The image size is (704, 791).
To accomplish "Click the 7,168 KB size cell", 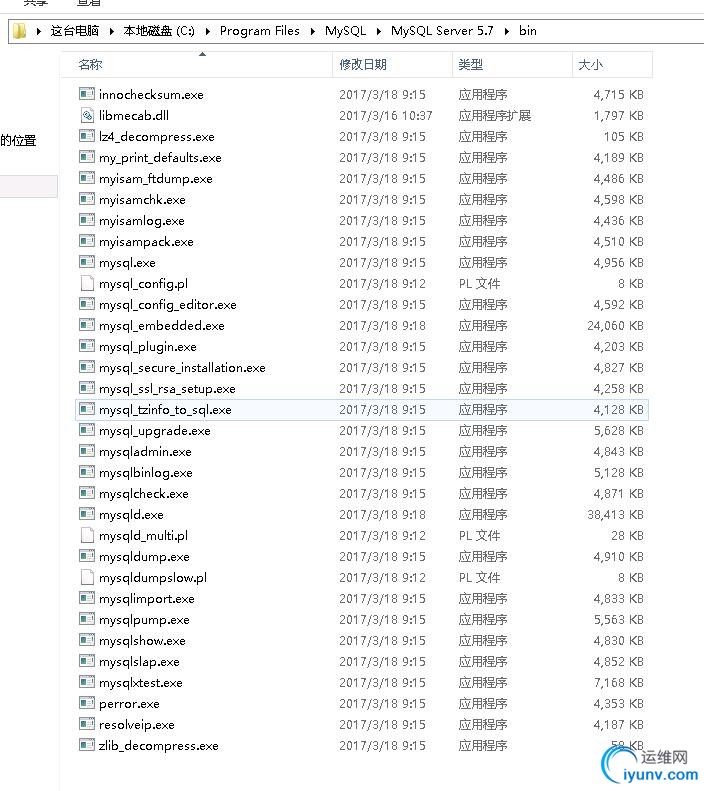I will coord(619,683).
